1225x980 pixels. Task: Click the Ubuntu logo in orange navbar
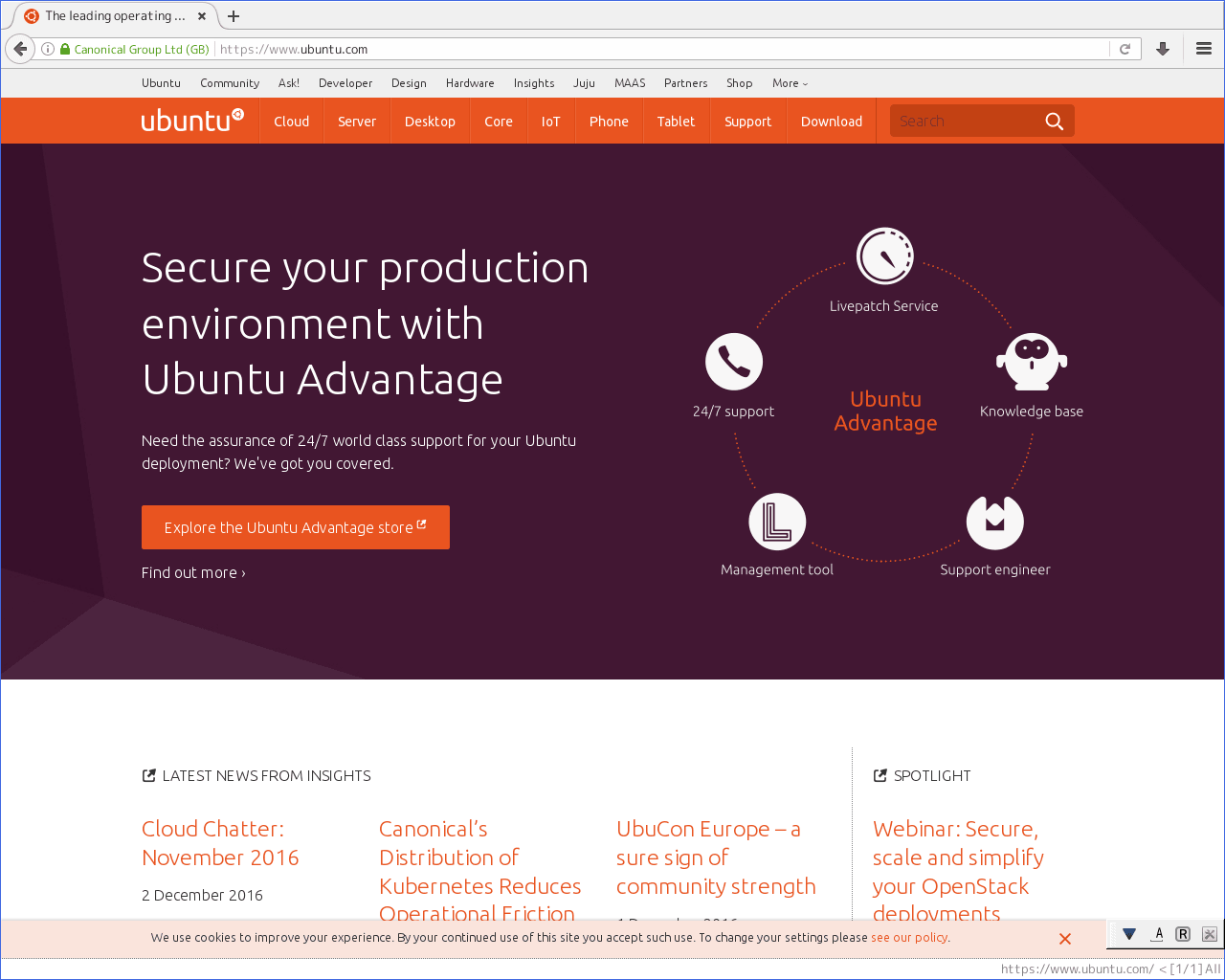[x=192, y=121]
